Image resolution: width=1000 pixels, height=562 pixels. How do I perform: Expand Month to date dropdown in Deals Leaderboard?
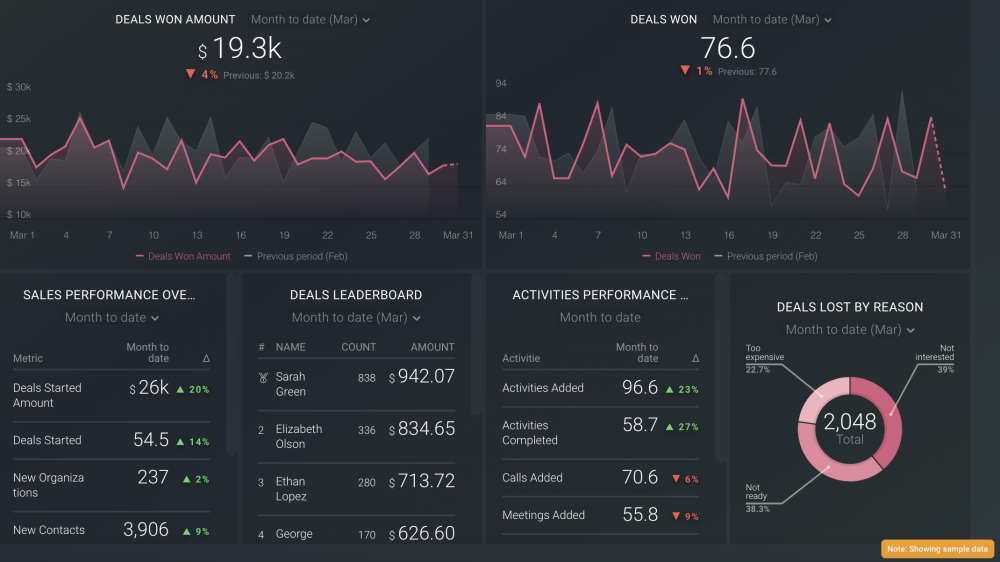356,318
